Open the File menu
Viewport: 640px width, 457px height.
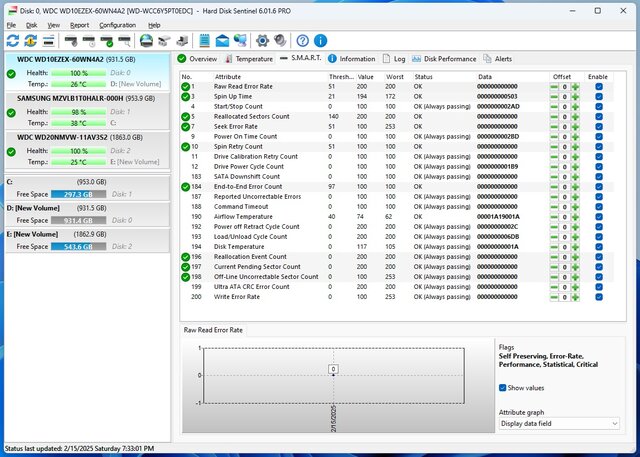pos(11,25)
